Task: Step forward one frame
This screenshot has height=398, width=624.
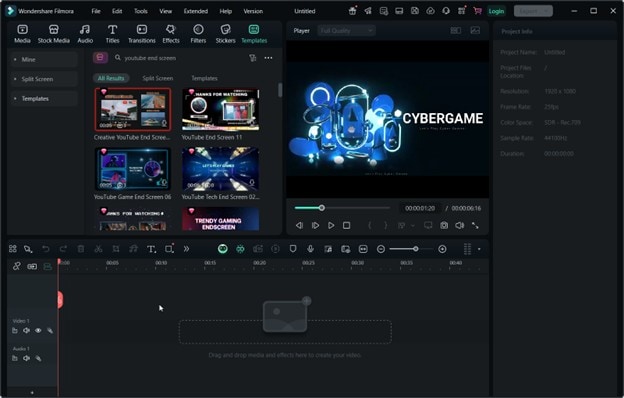Action: (315, 226)
